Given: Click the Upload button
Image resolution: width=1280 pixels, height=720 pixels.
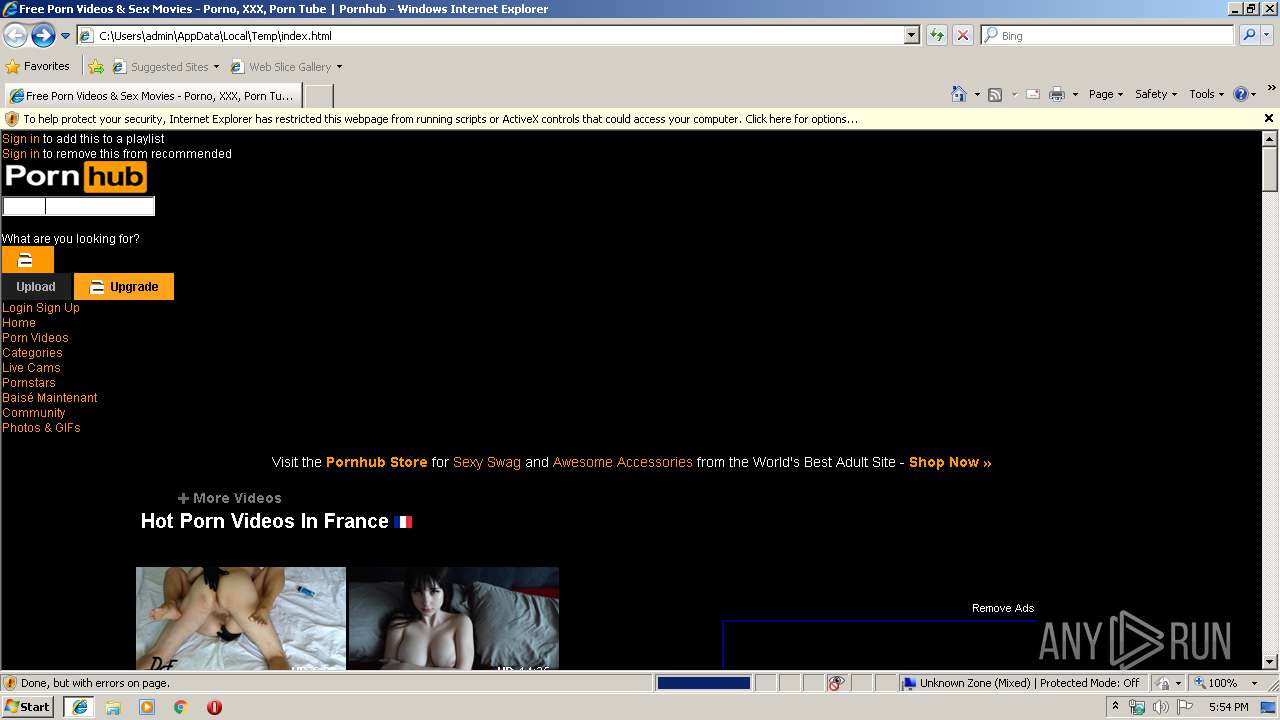Looking at the screenshot, I should (x=36, y=287).
